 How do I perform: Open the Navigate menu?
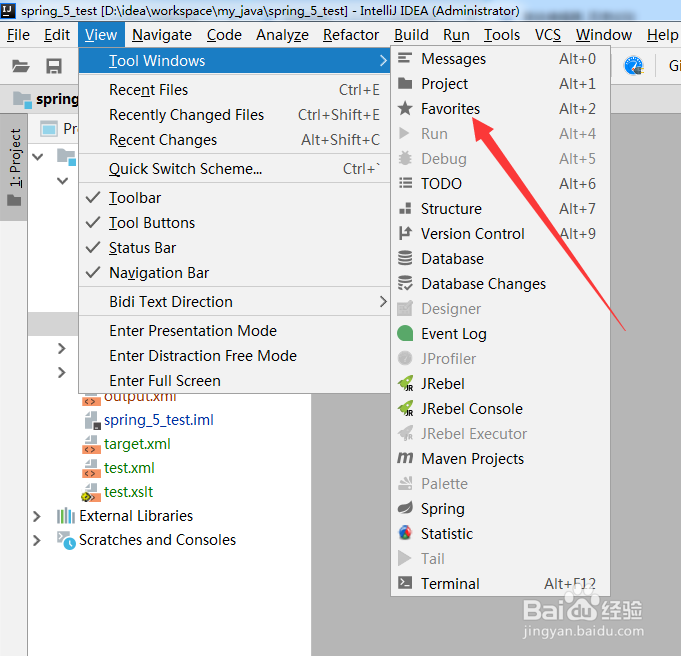pyautogui.click(x=162, y=35)
